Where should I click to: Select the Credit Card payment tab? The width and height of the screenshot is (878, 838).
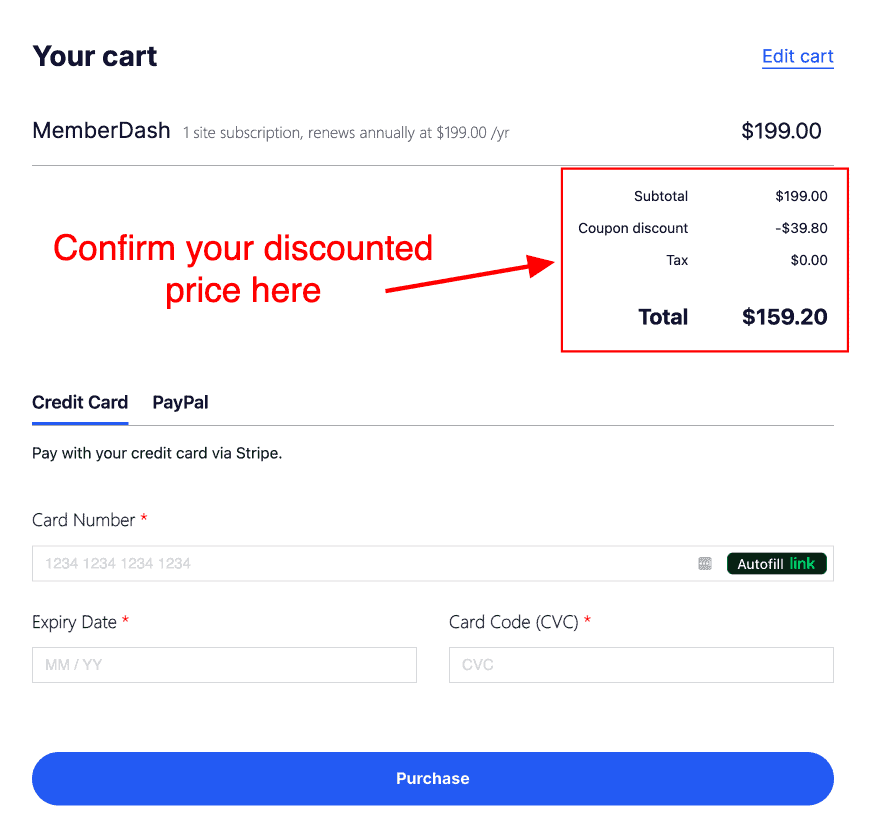[80, 402]
